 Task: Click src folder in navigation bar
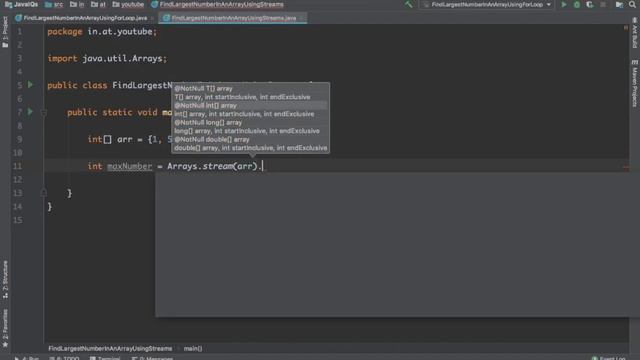pos(54,4)
